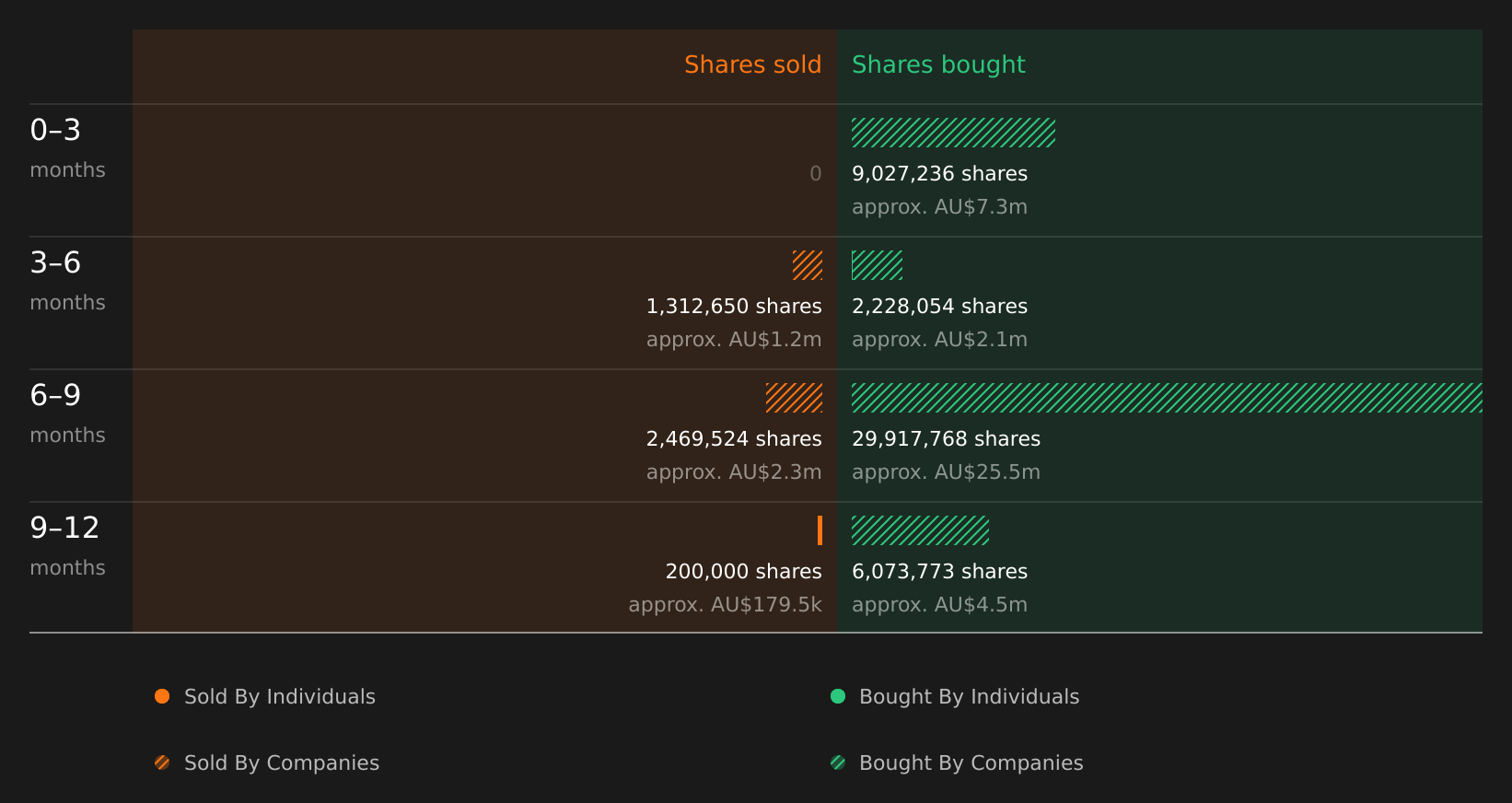Image resolution: width=1512 pixels, height=803 pixels.
Task: Toggle the Sold By Companies legend label
Action: [x=282, y=763]
